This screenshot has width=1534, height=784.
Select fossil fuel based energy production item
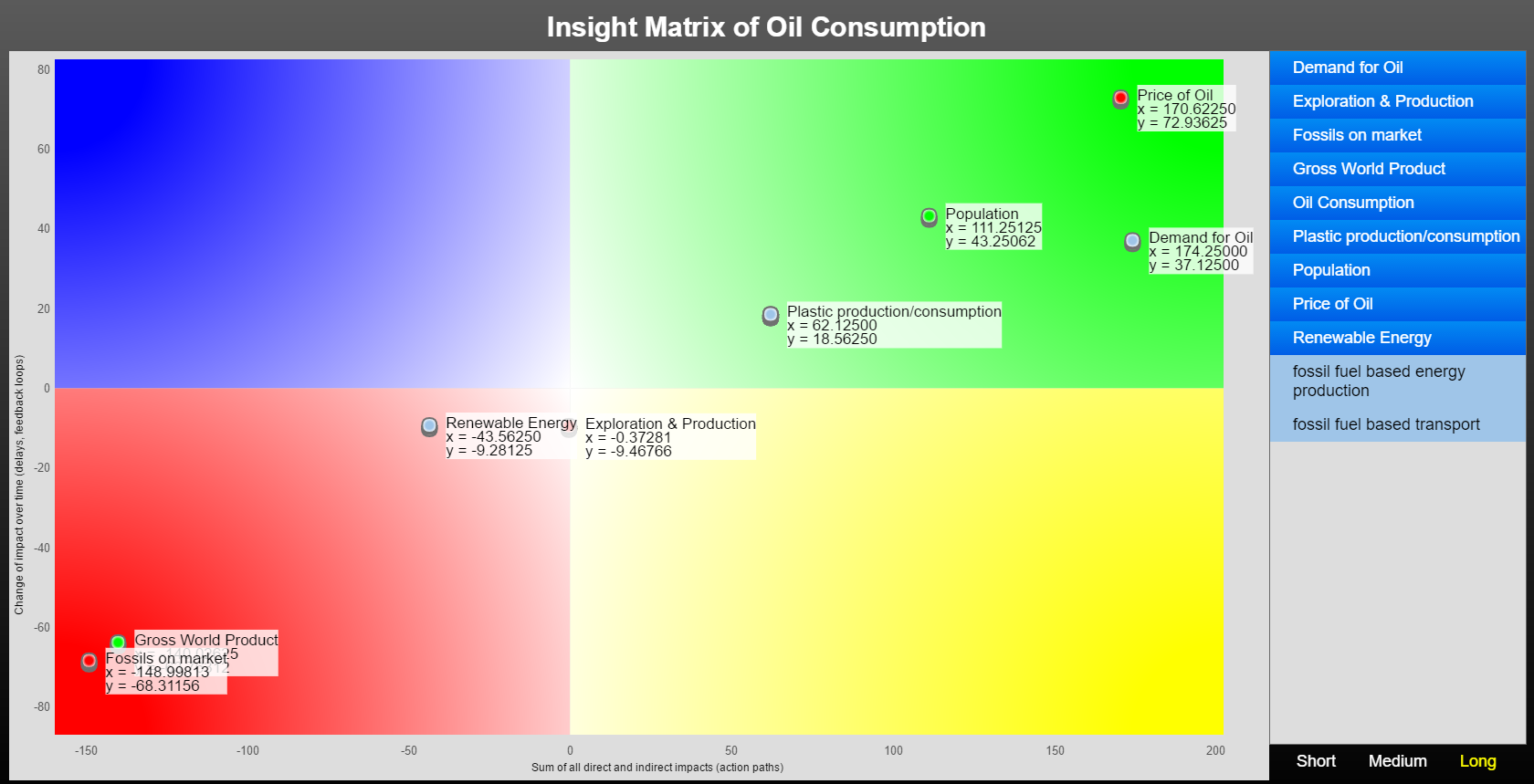(x=1398, y=382)
